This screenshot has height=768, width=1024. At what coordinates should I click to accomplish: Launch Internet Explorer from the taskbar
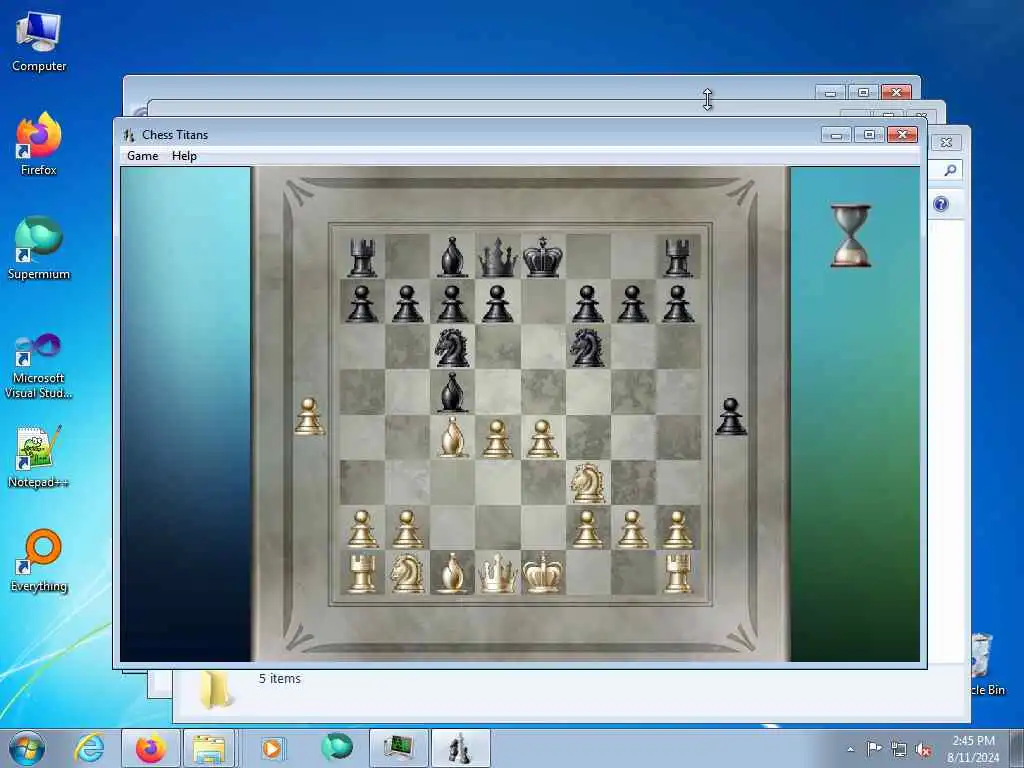[x=89, y=748]
